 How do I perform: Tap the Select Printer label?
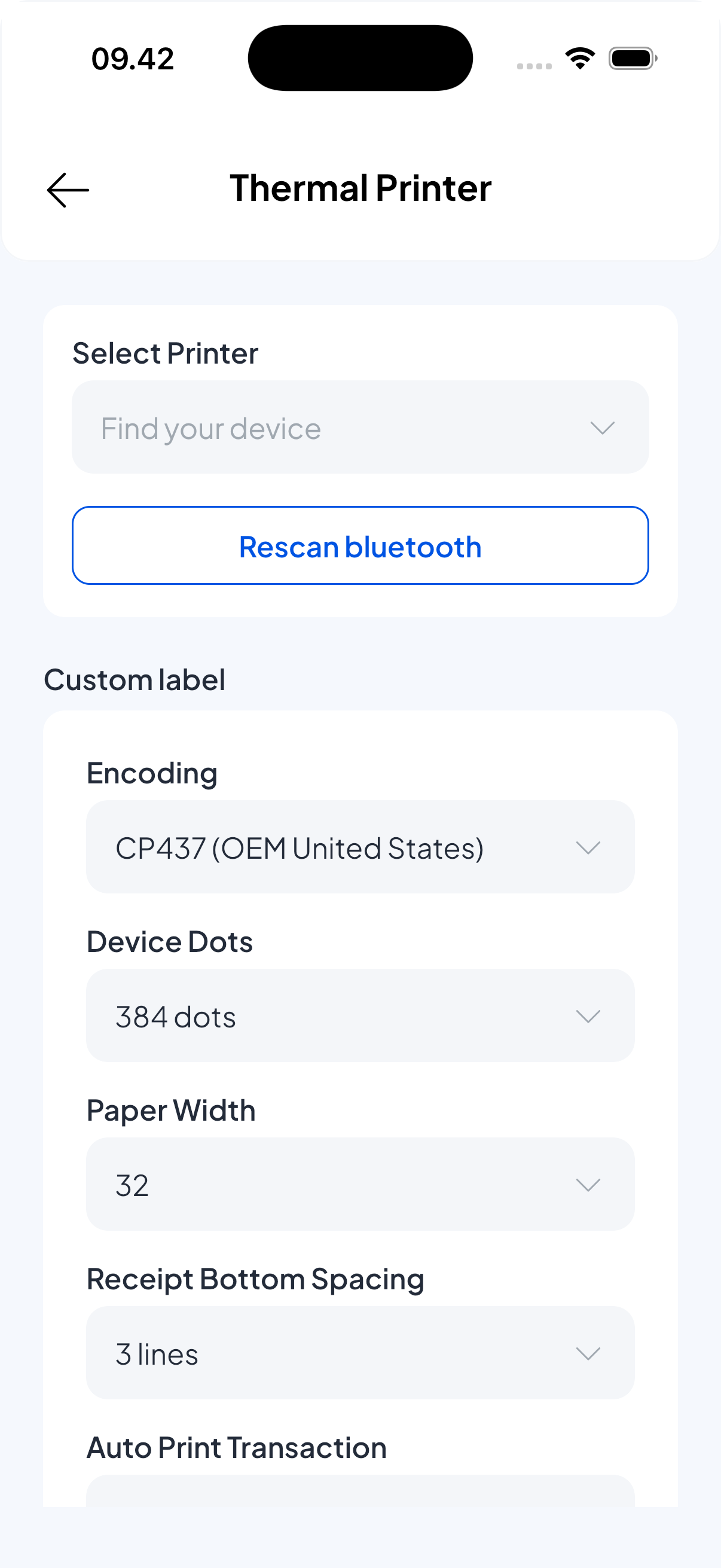tap(166, 353)
